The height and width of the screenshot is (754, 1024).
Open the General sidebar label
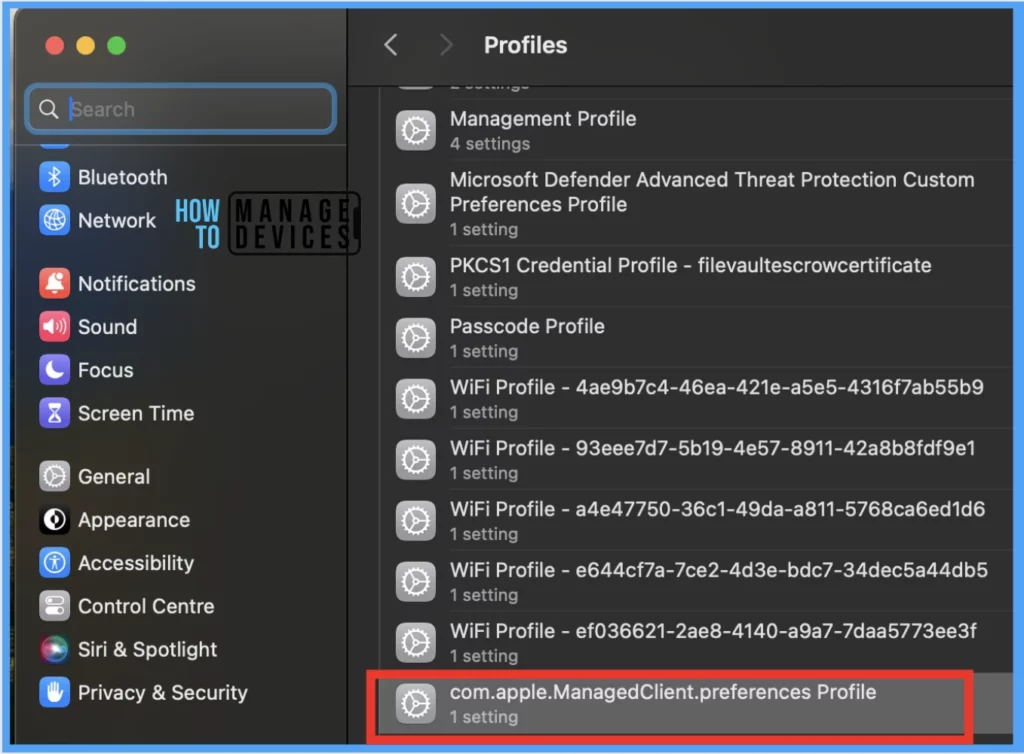point(114,477)
